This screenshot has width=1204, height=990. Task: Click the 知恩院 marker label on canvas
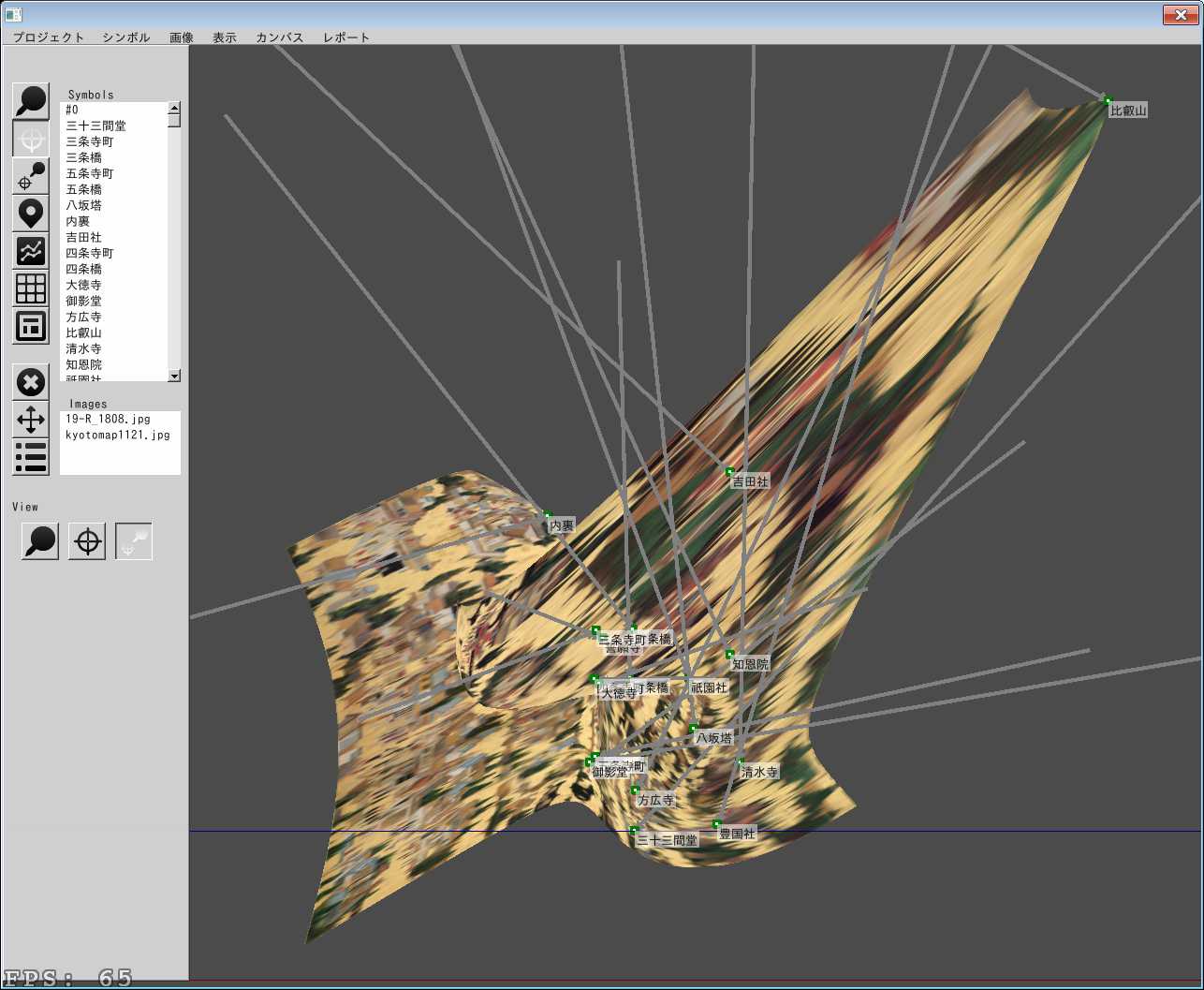coord(750,664)
